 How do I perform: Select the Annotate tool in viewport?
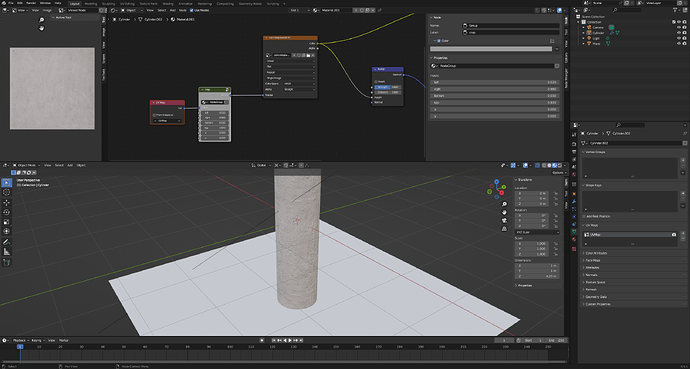[7, 242]
